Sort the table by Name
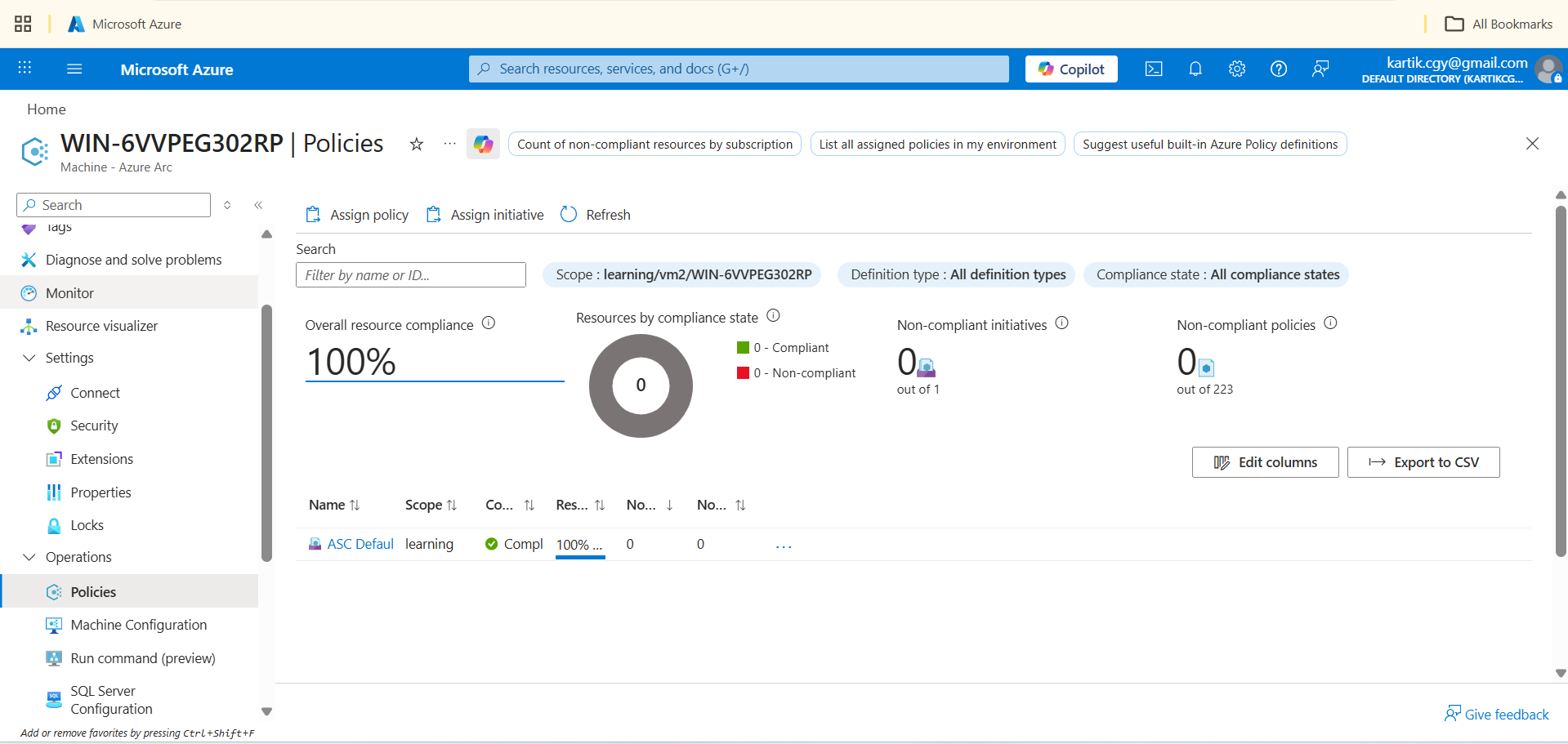 [x=334, y=505]
